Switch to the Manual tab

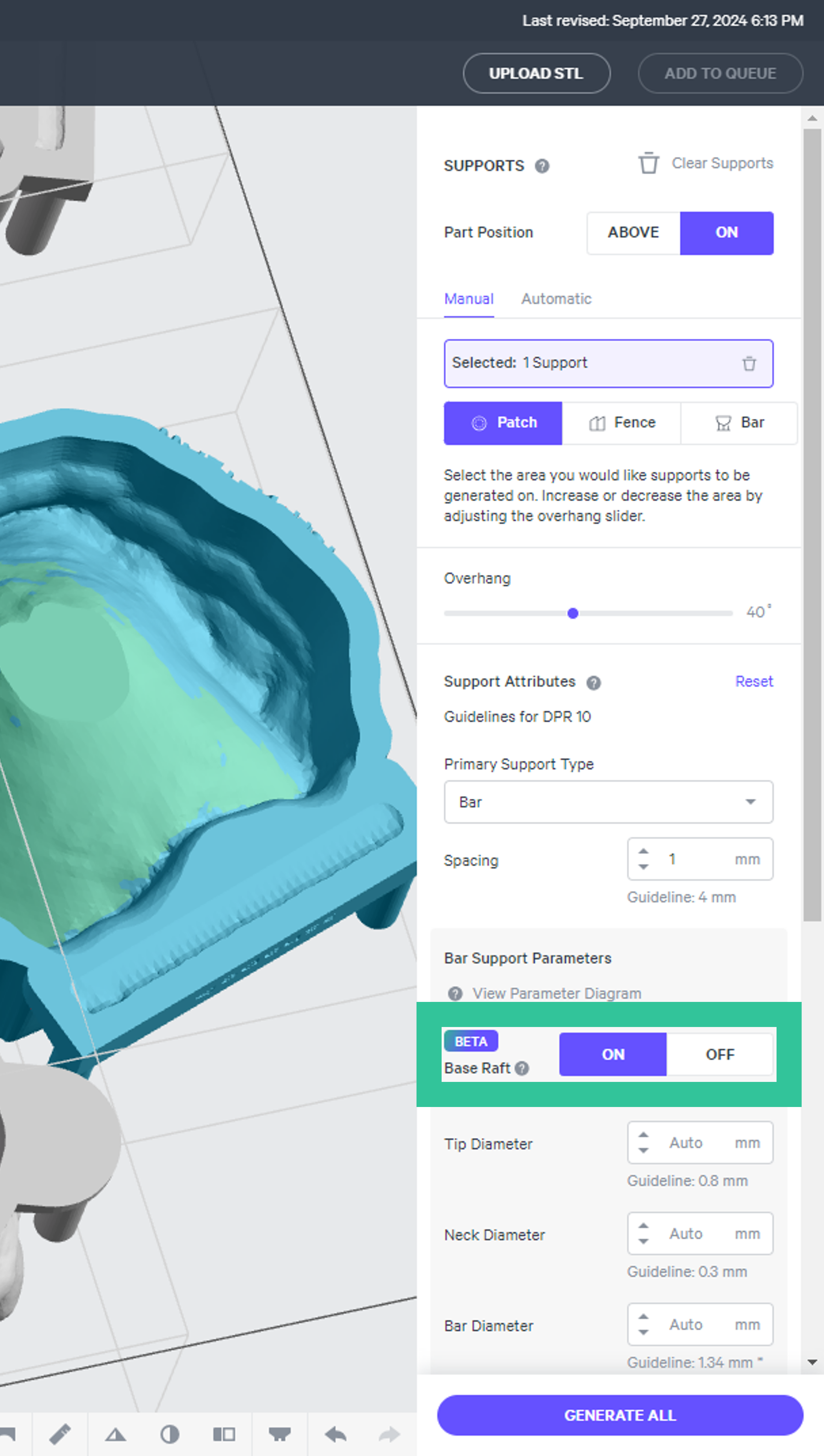(469, 299)
